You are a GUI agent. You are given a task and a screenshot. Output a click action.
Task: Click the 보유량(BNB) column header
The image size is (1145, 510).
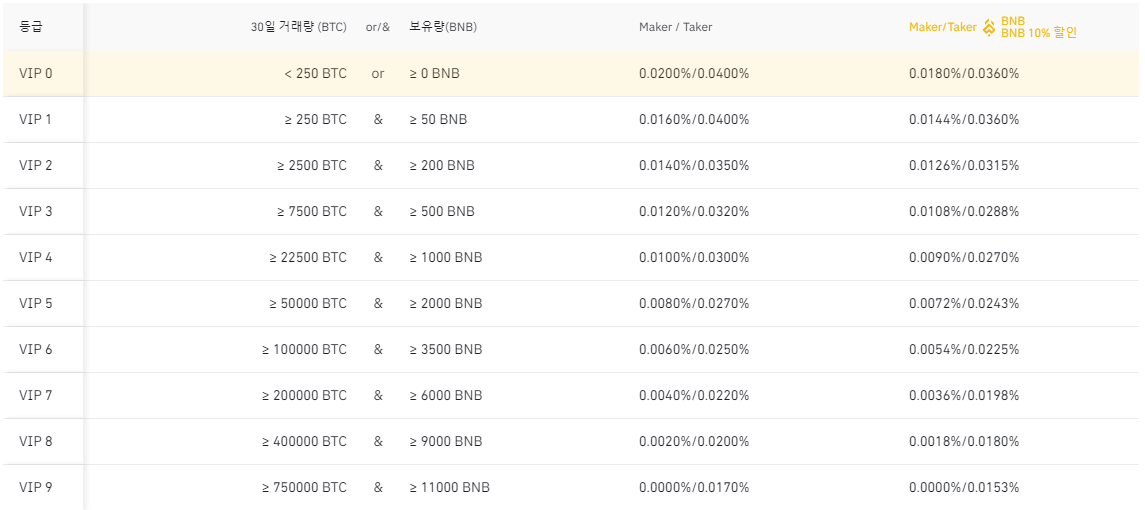point(443,27)
